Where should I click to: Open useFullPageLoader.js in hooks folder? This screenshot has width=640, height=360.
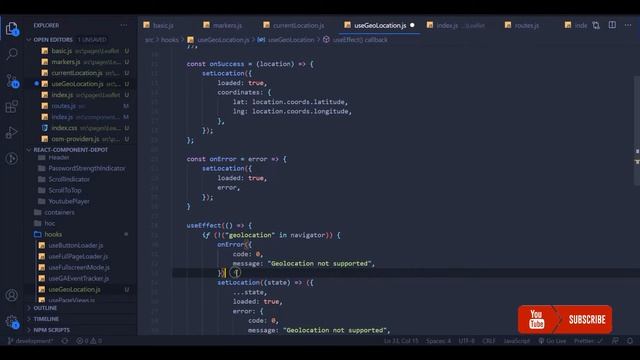pyautogui.click(x=78, y=256)
